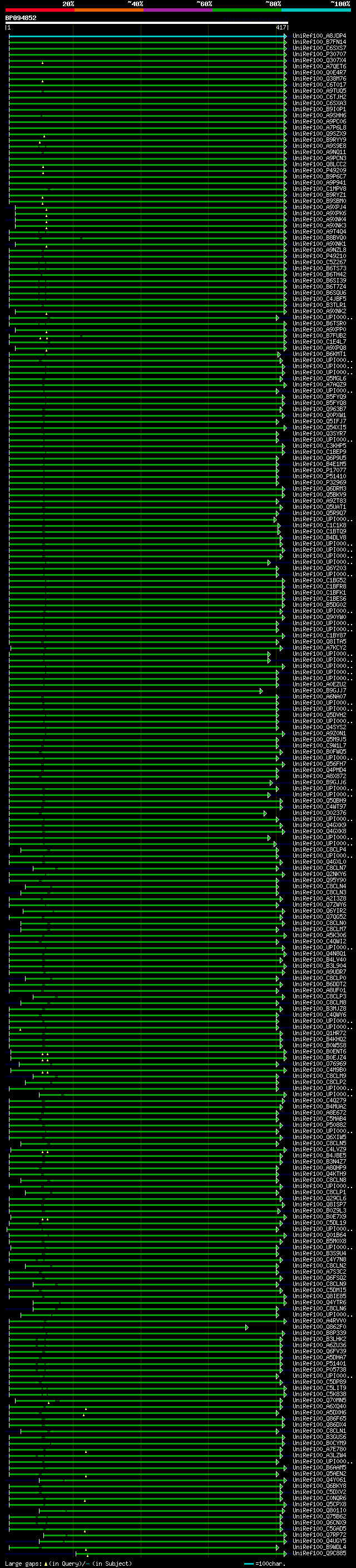Click the orange ~40% identity legend segment
The image size is (356, 1568).
tap(109, 10)
